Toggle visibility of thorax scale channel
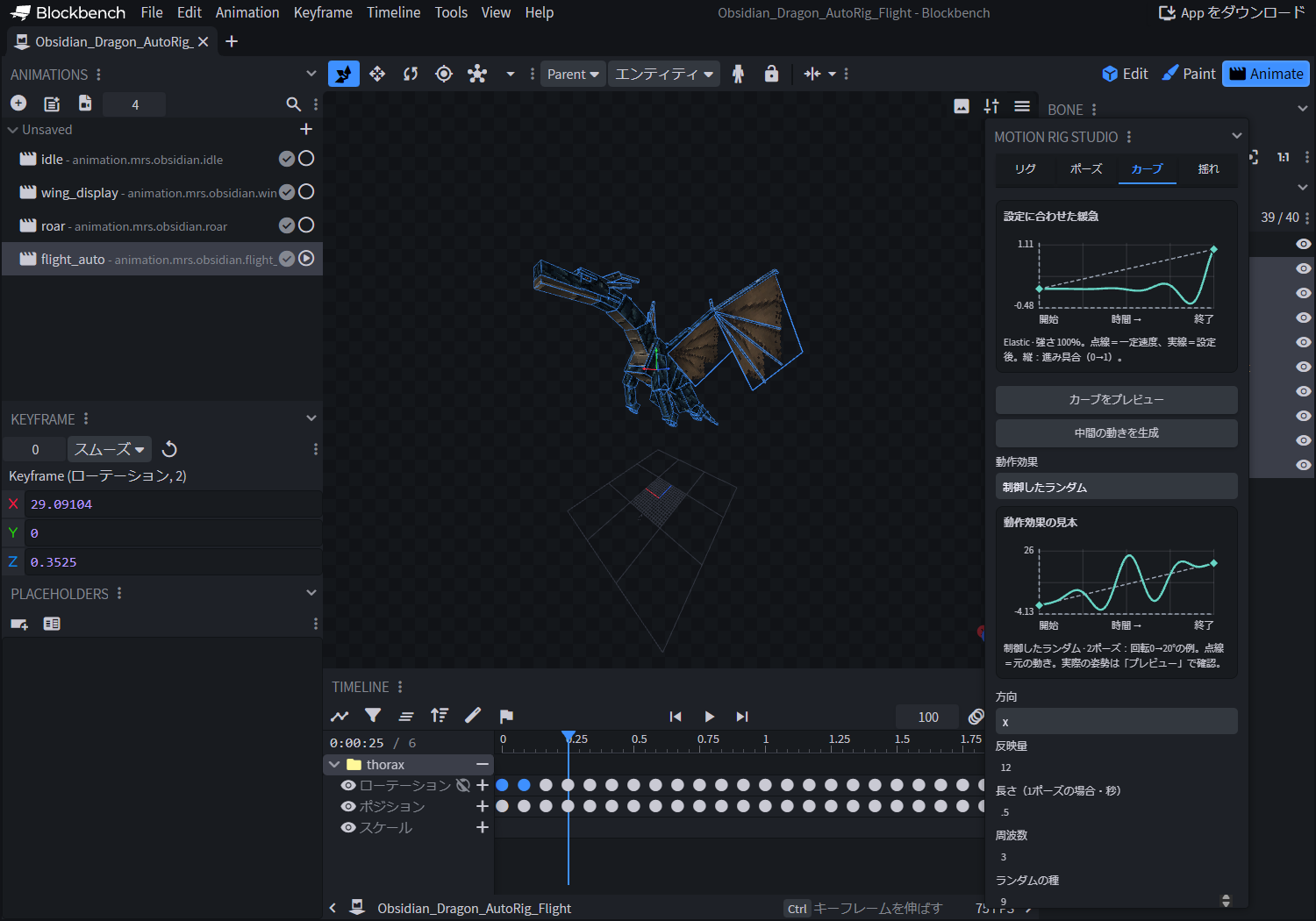Image resolution: width=1316 pixels, height=921 pixels. pyautogui.click(x=348, y=827)
